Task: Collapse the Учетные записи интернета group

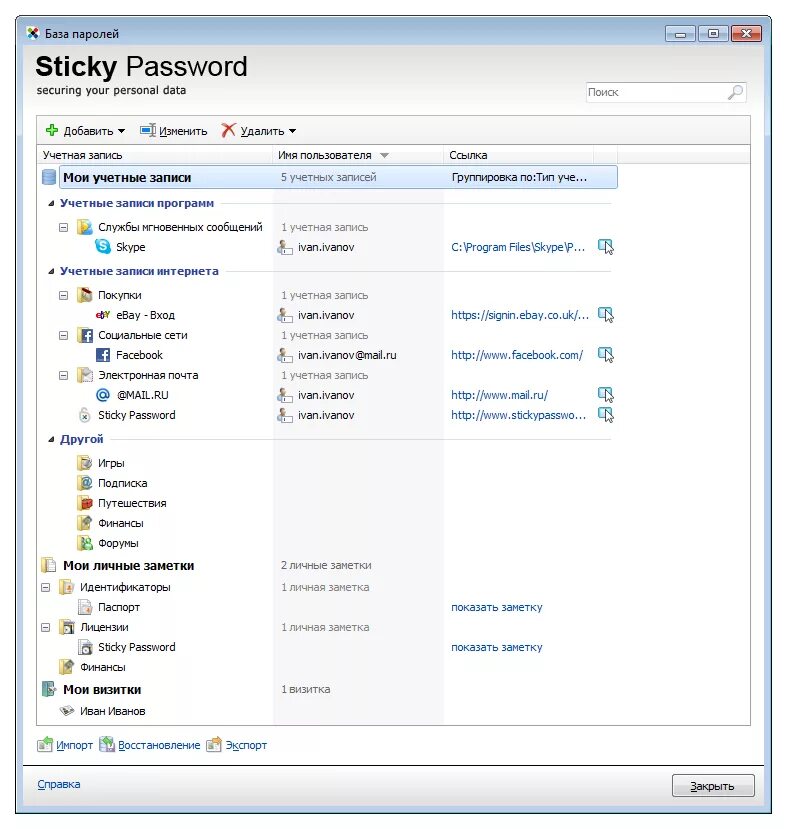Action: tap(51, 271)
